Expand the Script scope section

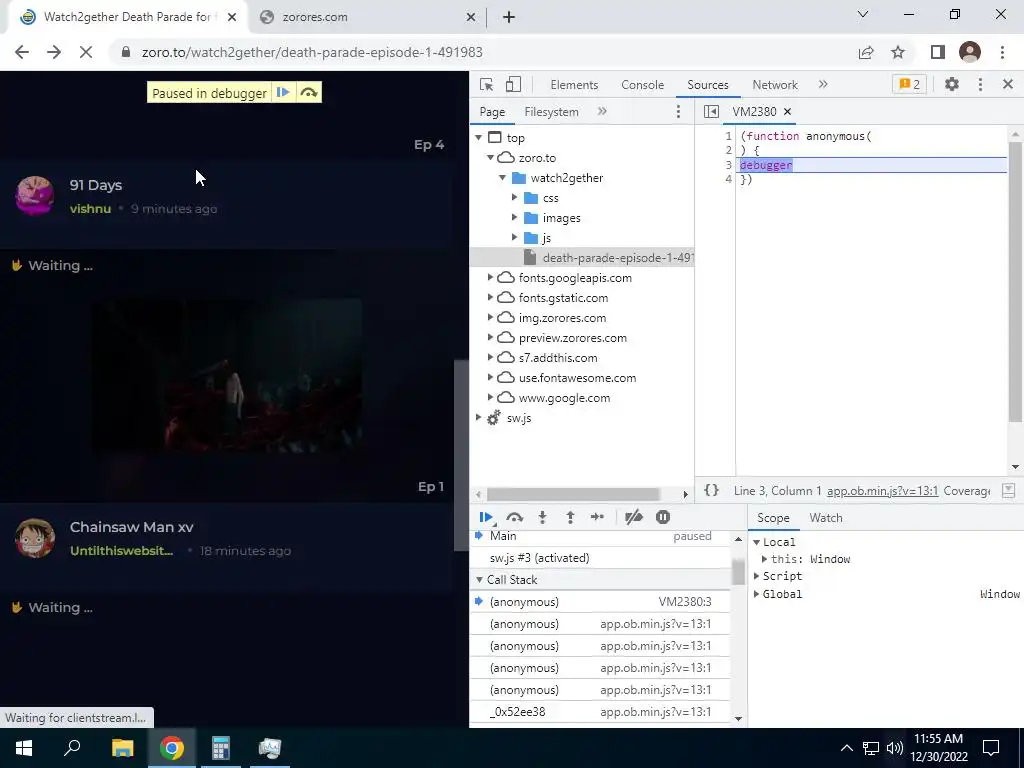757,576
